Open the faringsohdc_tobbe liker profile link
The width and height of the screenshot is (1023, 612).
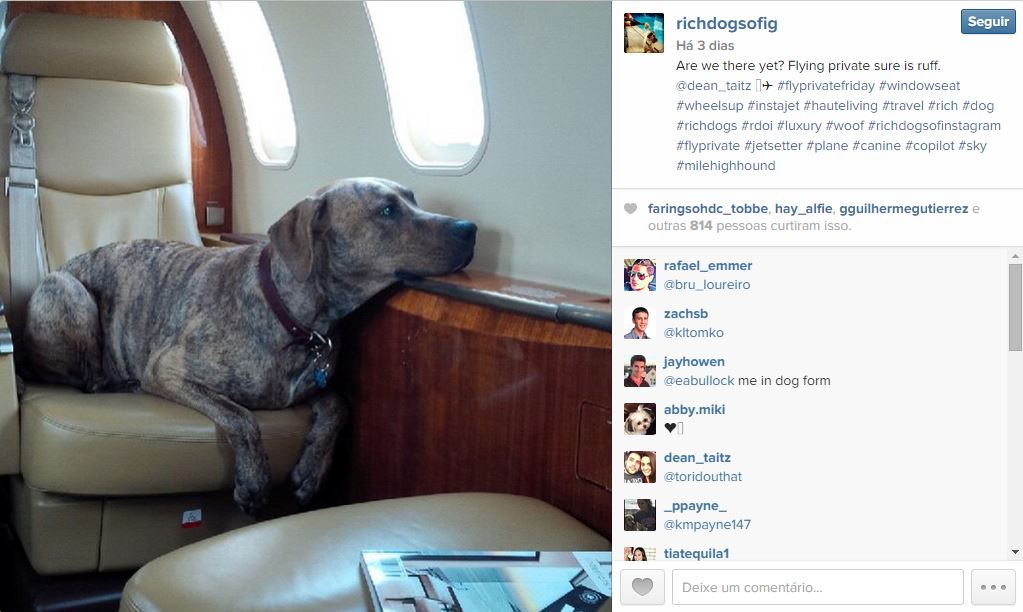pyautogui.click(x=707, y=209)
